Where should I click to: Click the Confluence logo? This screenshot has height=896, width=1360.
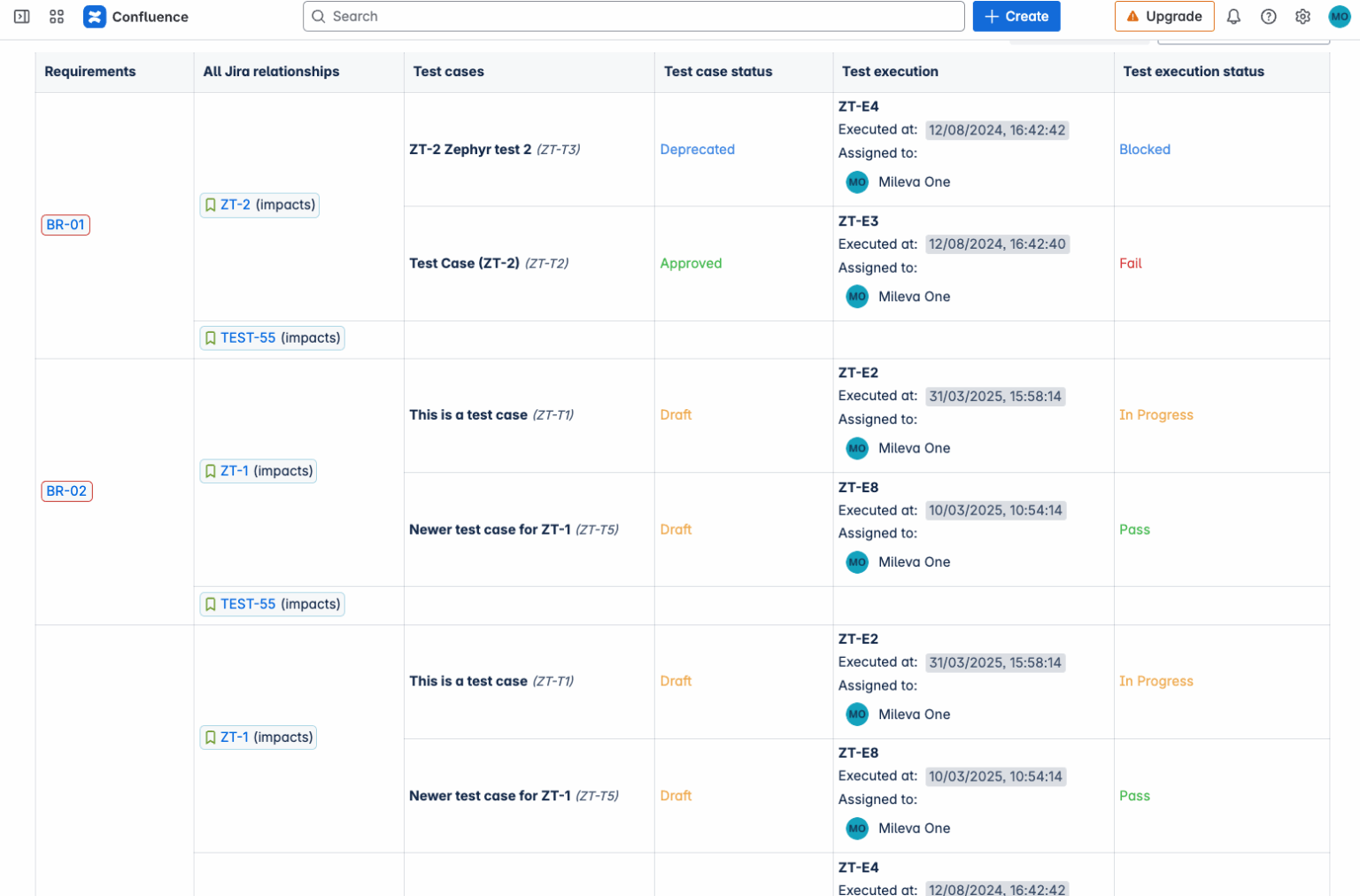95,16
